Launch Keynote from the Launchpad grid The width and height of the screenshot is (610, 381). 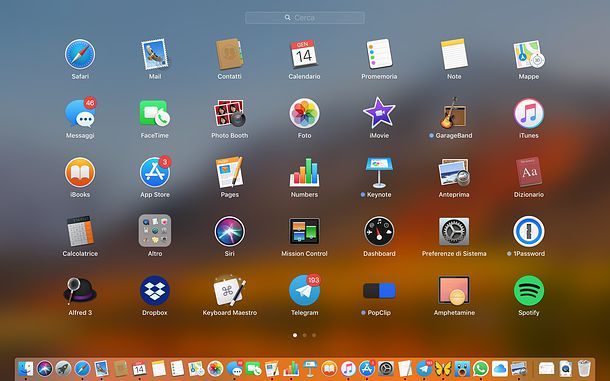tap(379, 172)
